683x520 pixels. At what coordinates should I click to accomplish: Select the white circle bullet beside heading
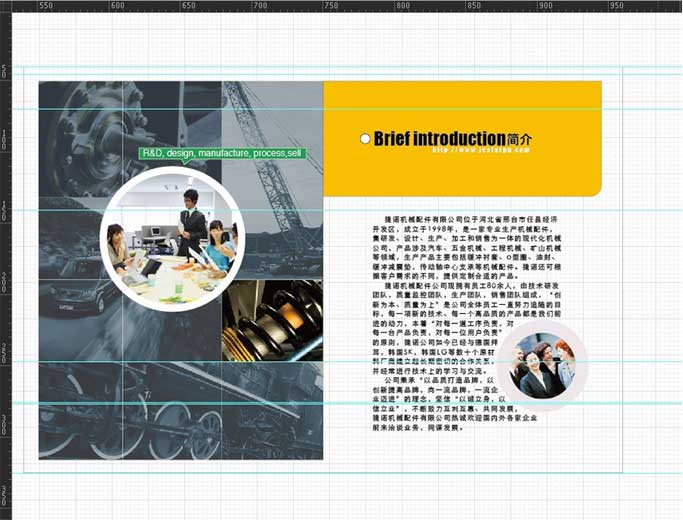[x=365, y=138]
